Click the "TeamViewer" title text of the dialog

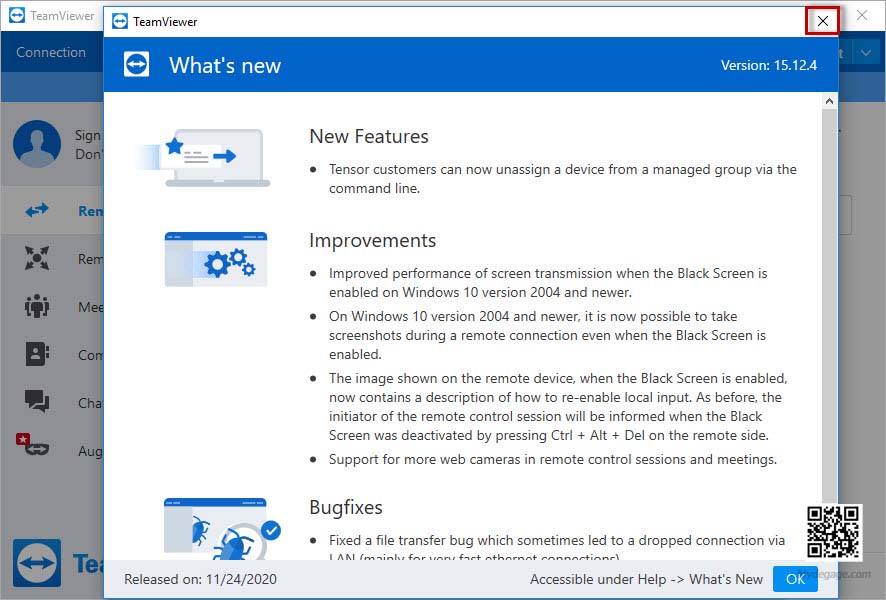pyautogui.click(x=165, y=21)
